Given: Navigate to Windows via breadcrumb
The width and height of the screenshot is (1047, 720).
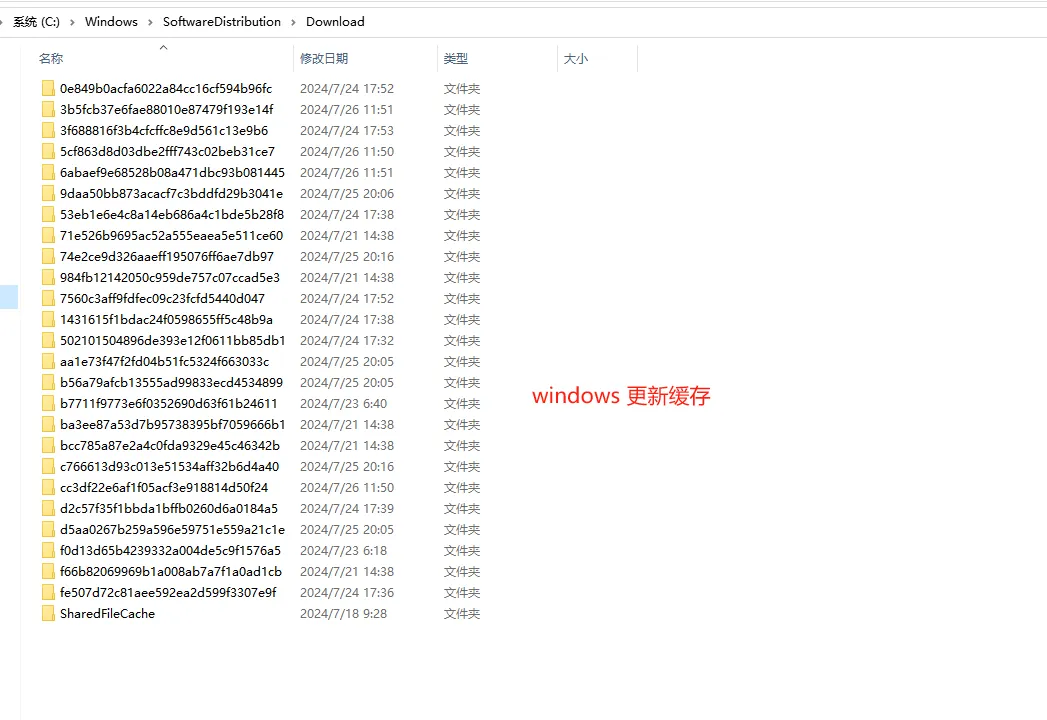Looking at the screenshot, I should [x=111, y=21].
